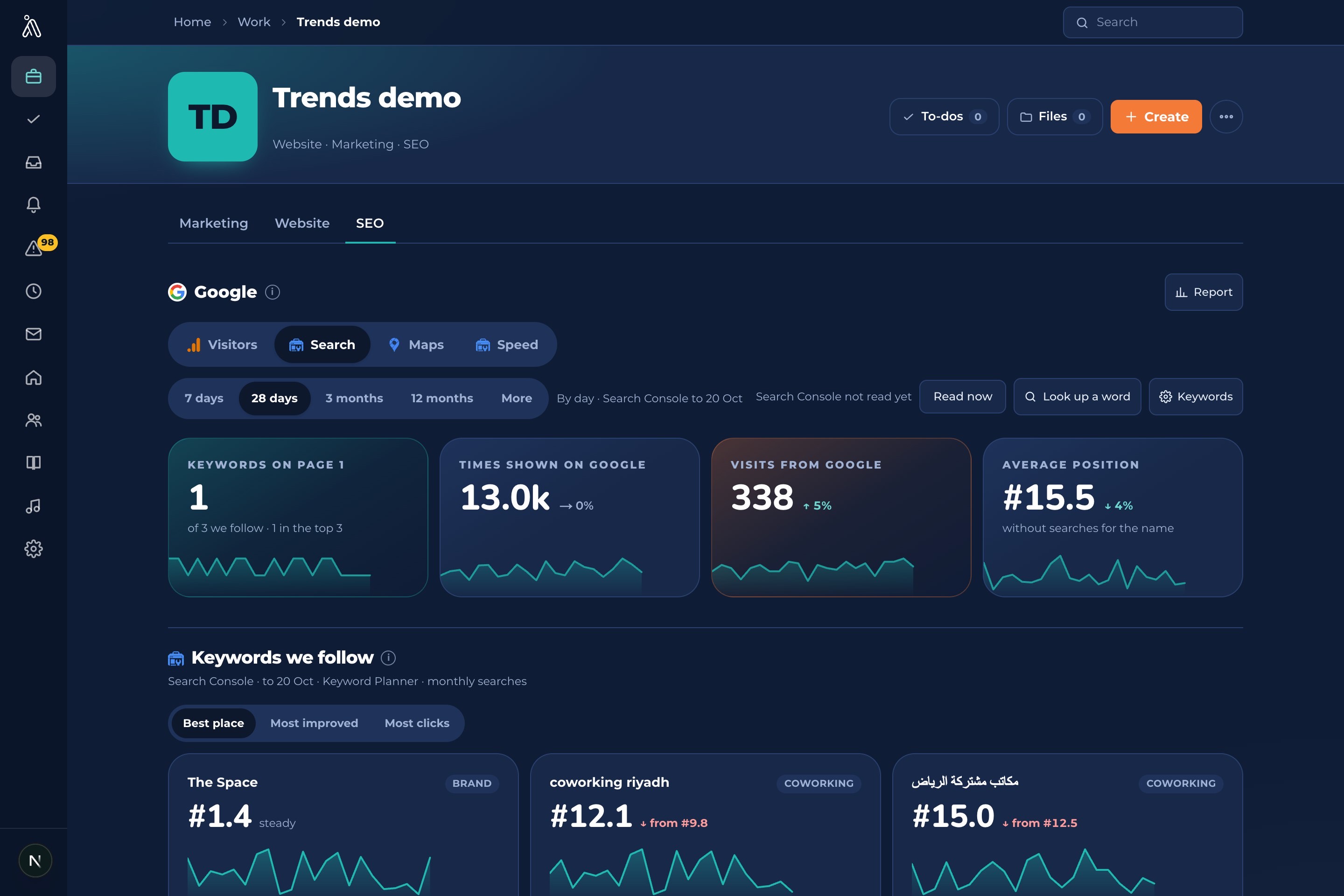
Task: Open the book icon in sidebar
Action: pyautogui.click(x=33, y=463)
